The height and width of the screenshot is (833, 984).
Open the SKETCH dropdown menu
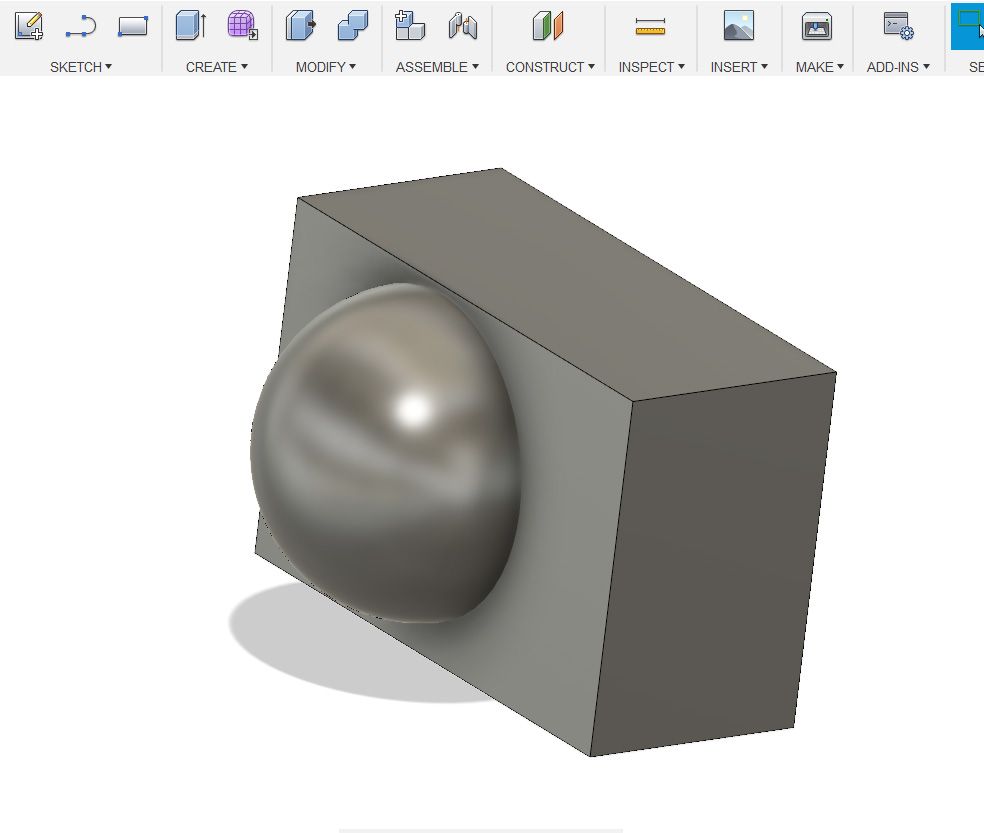(x=80, y=67)
